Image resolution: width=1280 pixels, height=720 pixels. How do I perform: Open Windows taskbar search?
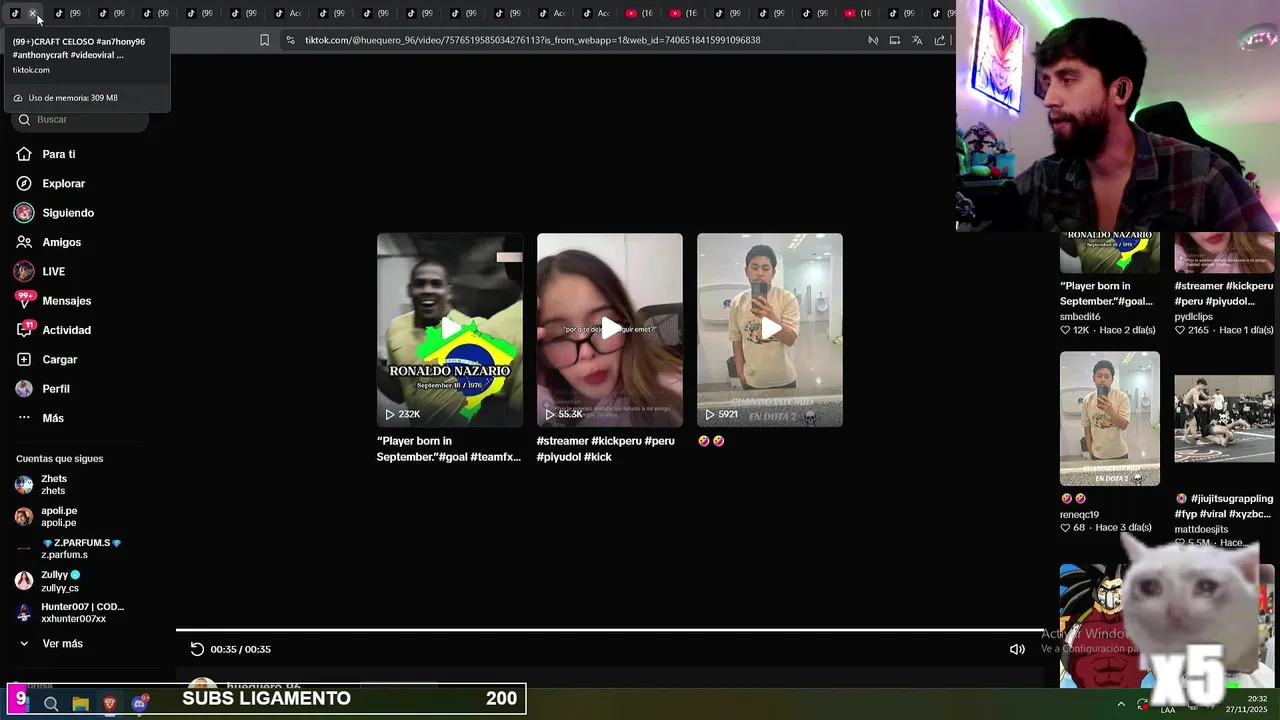(x=51, y=704)
